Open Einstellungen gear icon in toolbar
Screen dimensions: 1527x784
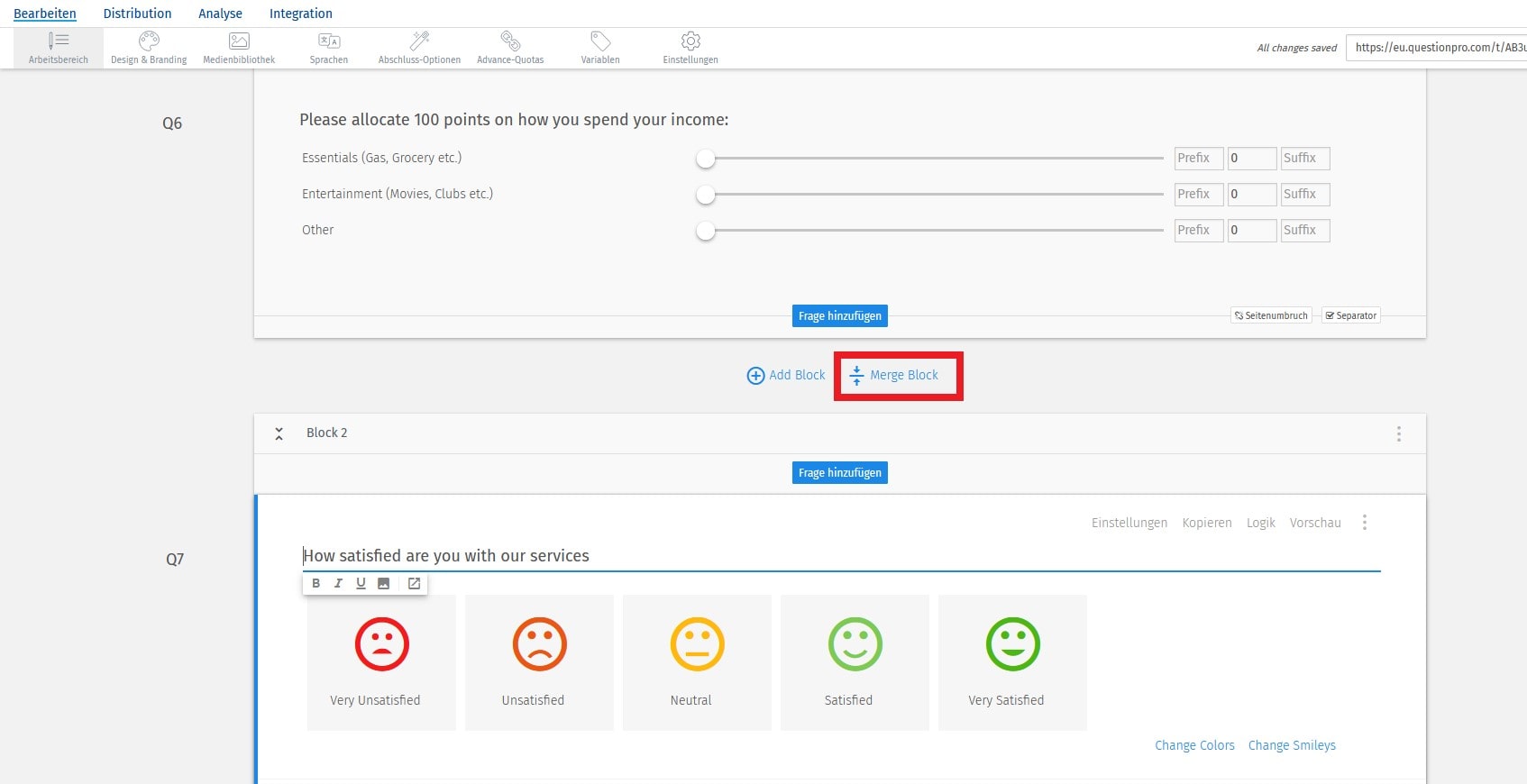(x=690, y=41)
